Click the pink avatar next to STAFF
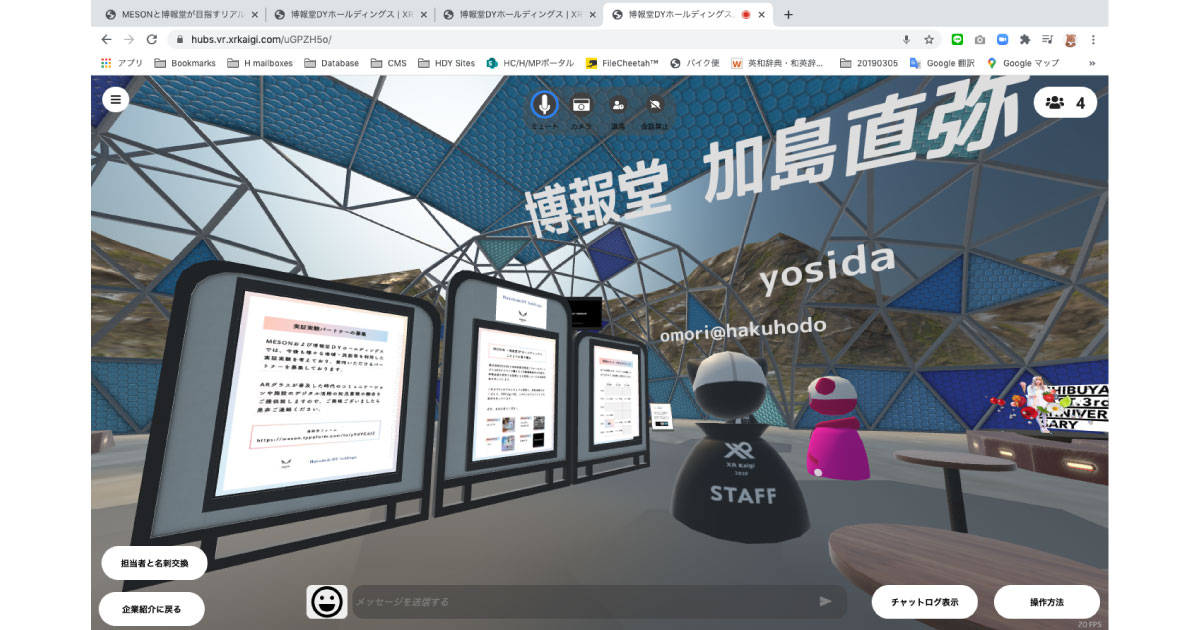 pos(836,427)
